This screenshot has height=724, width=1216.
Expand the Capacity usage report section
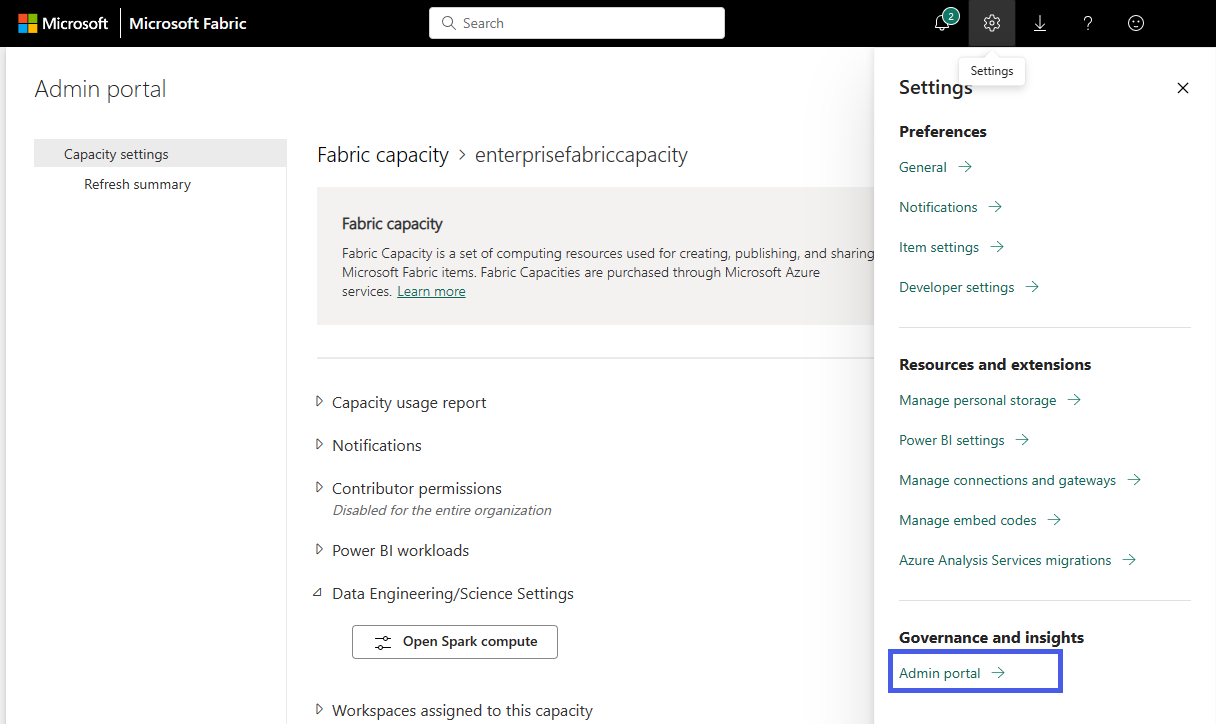pyautogui.click(x=320, y=402)
